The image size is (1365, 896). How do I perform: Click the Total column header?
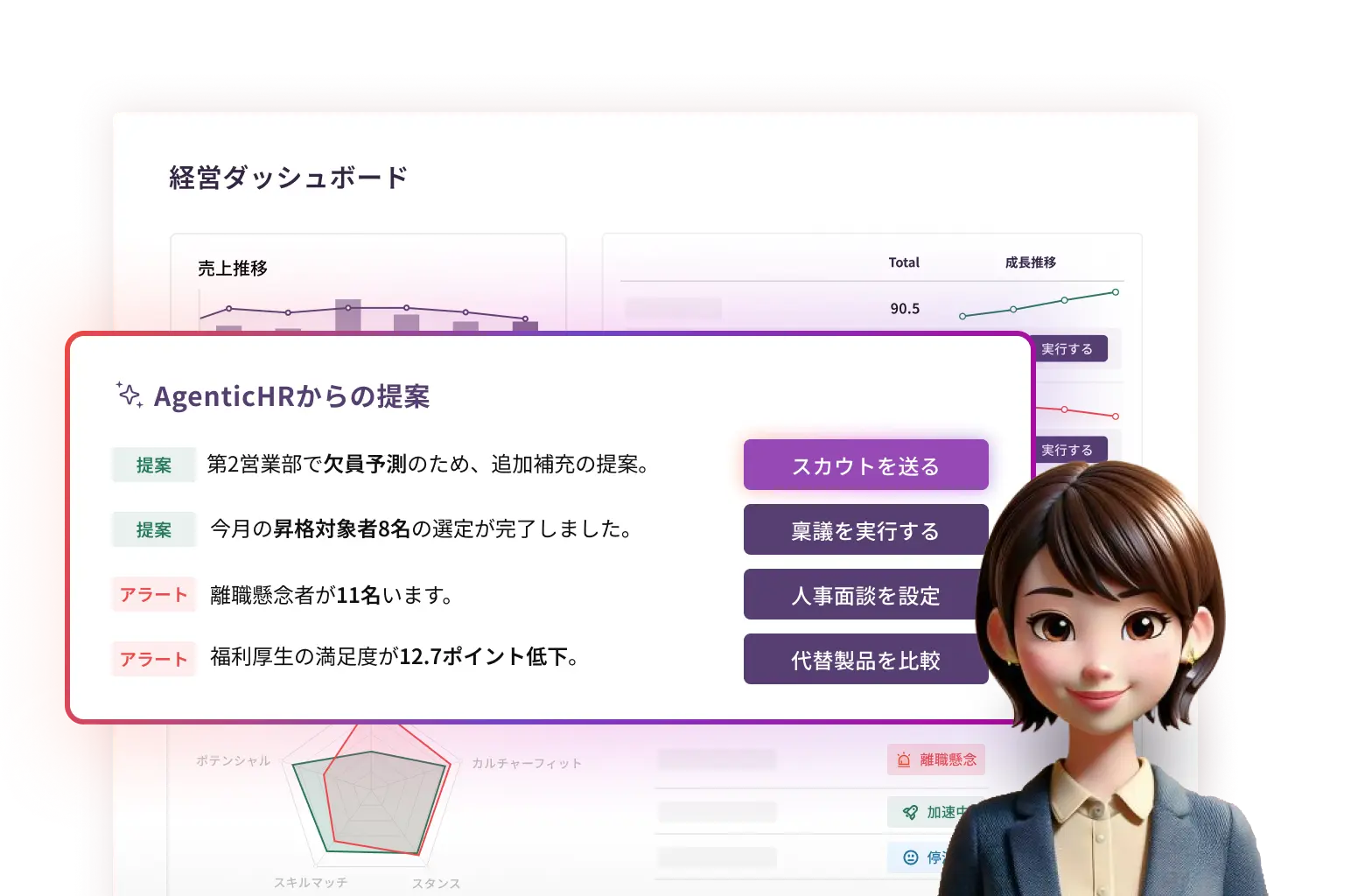tap(904, 262)
